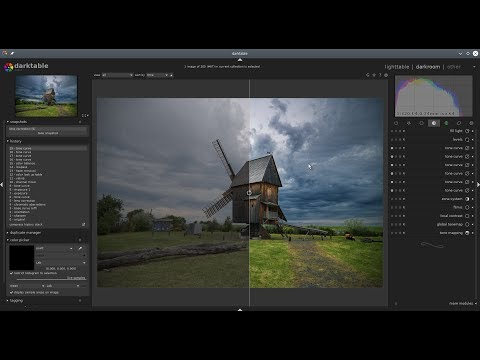Open the effects module group
This screenshot has height=360, width=480.
point(471,123)
